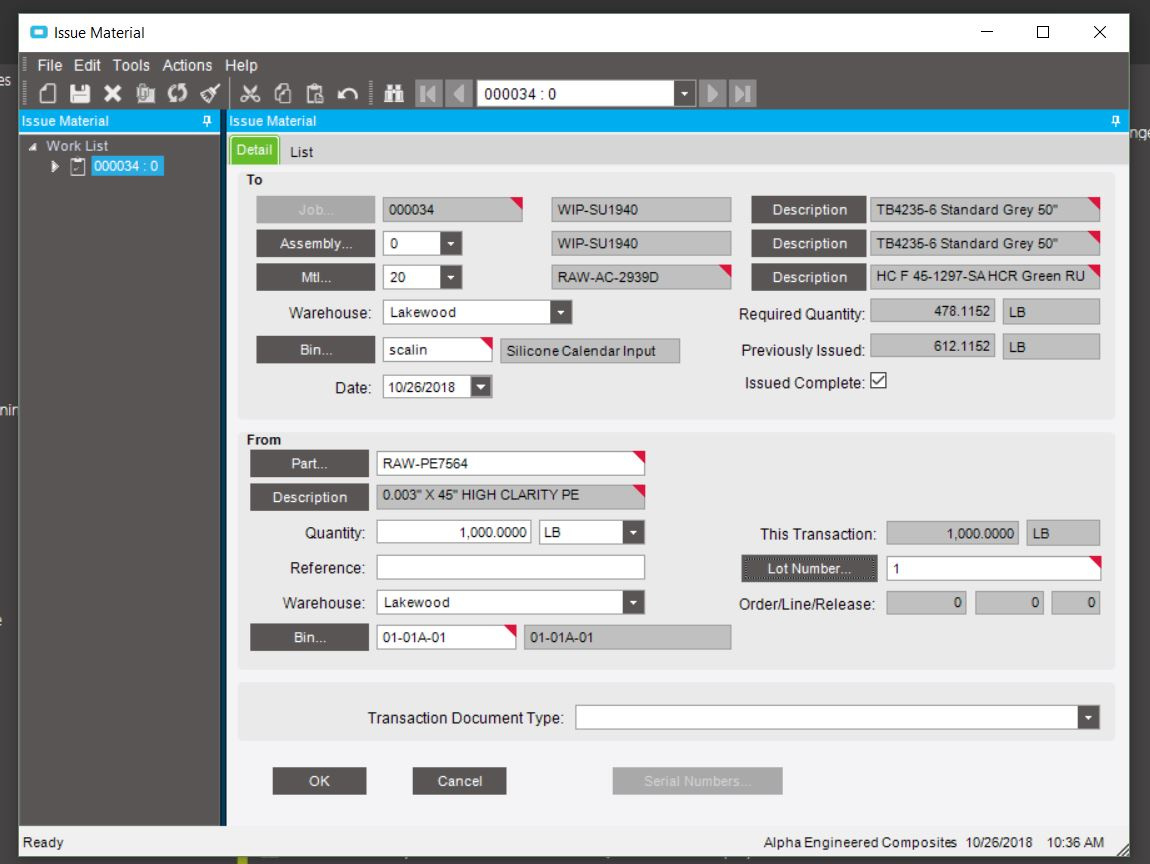
Task: Click the Previously Issued value 612.1152
Action: pos(932,346)
